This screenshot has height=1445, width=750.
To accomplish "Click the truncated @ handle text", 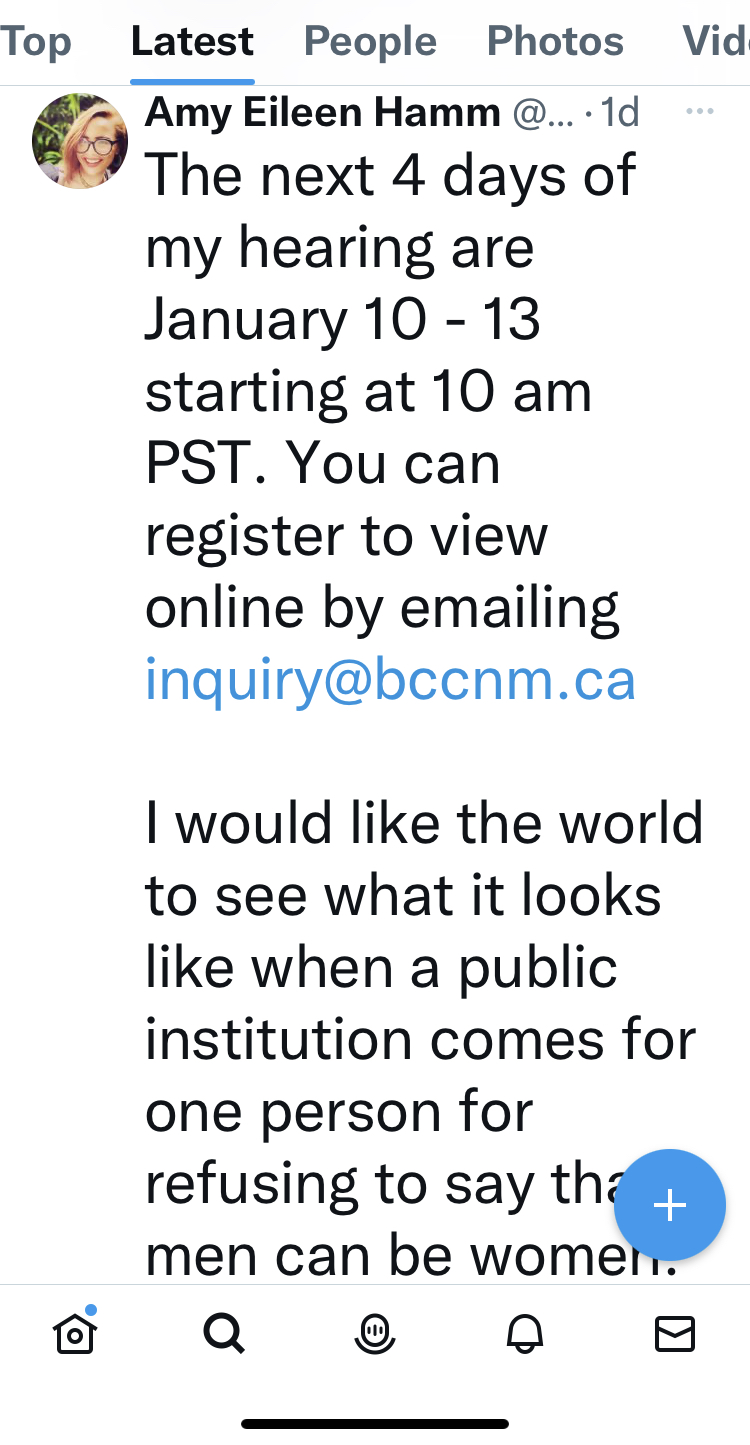I will click(x=543, y=113).
